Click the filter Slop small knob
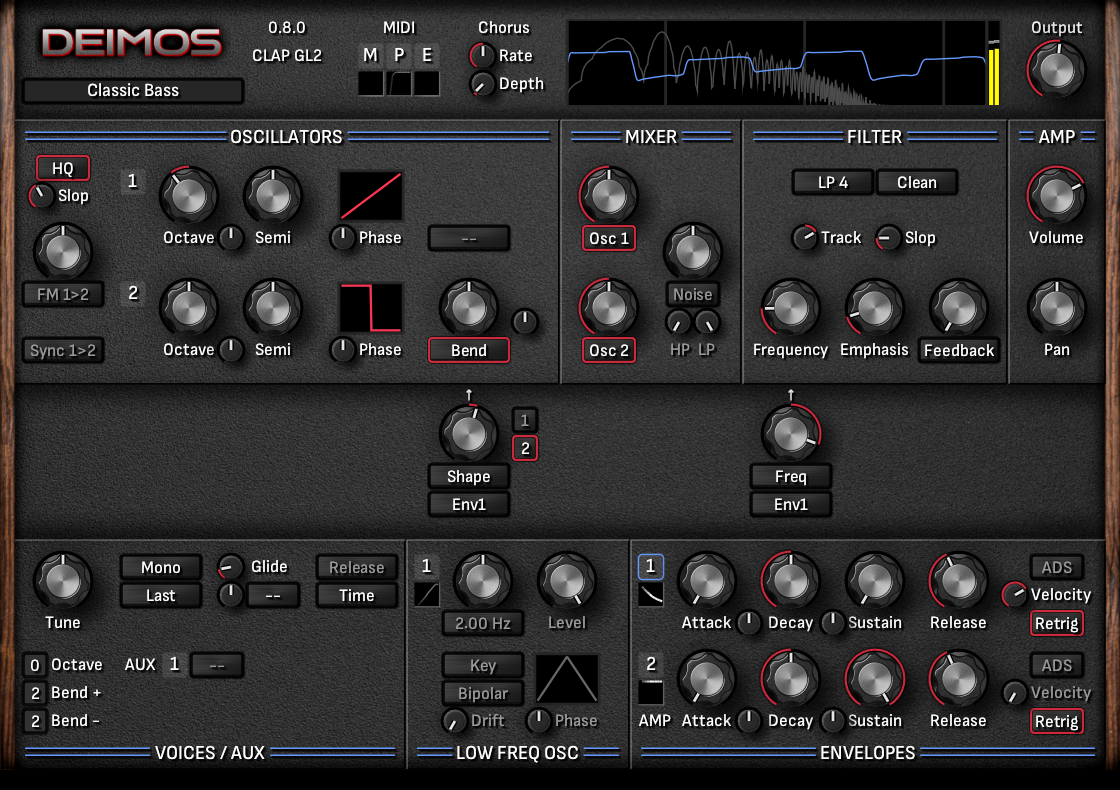Screen dimensions: 1120x790 coord(889,237)
